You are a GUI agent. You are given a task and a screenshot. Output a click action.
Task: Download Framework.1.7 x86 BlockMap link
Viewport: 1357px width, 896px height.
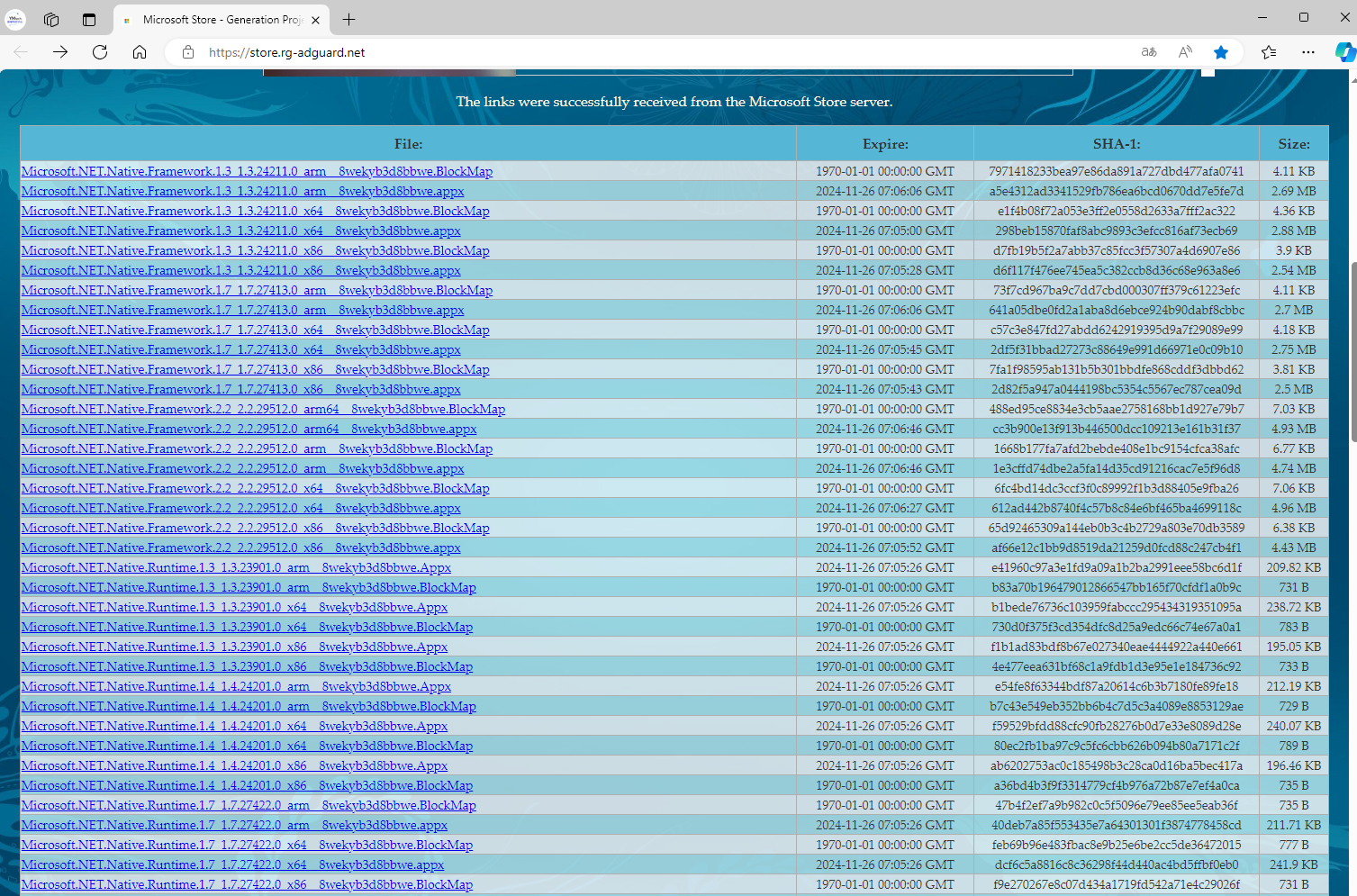255,369
